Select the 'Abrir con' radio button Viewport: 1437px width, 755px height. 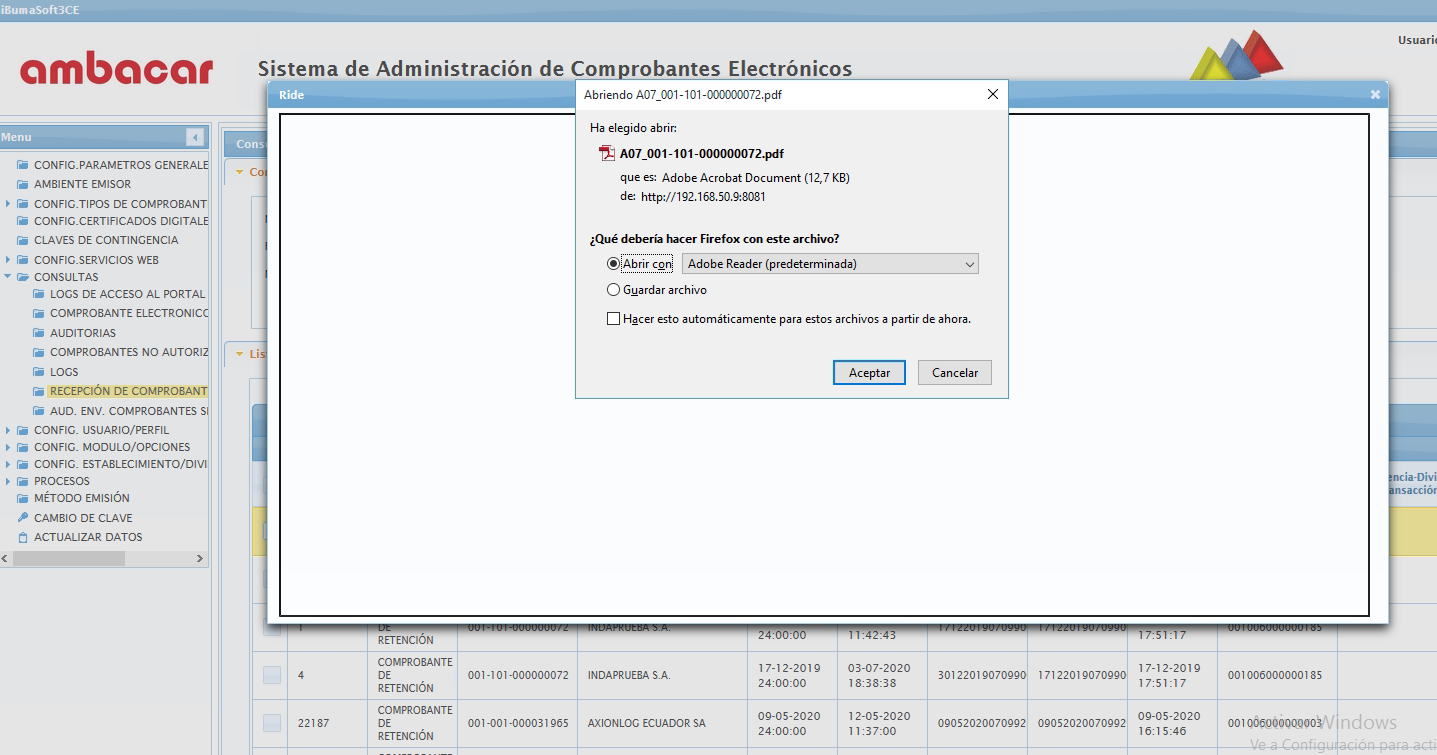[x=614, y=264]
